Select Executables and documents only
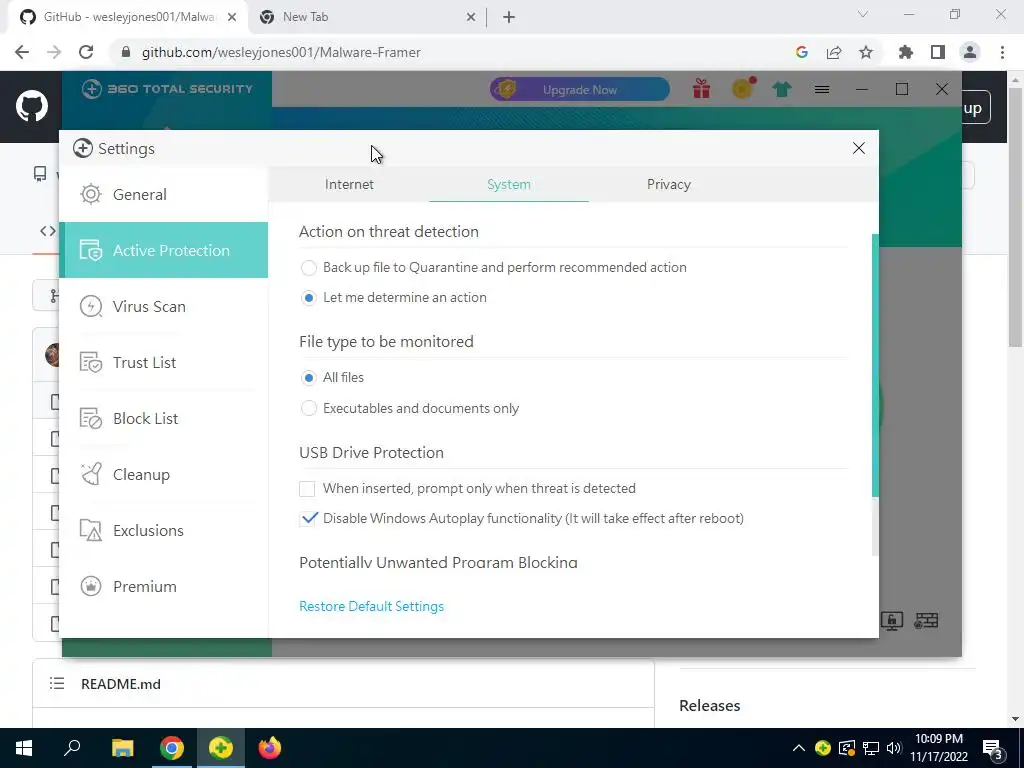Screen dimensions: 1024x768 click(x=308, y=409)
